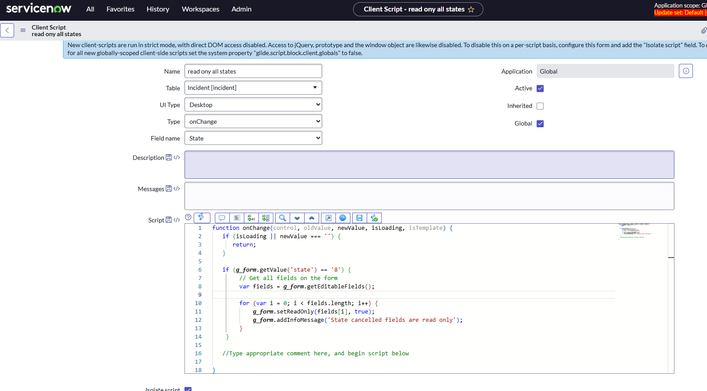Go back using the left chevron button

(7, 31)
